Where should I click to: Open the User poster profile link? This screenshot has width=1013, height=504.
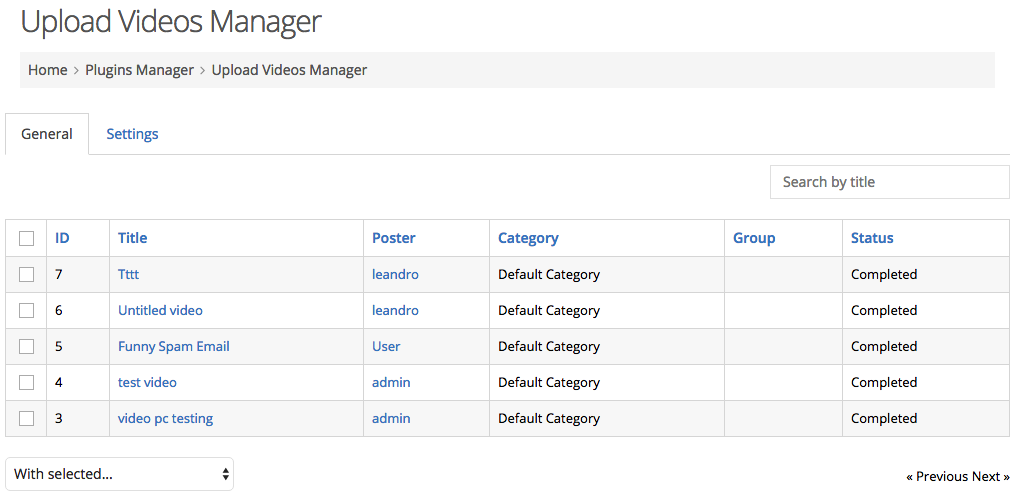pyautogui.click(x=386, y=347)
